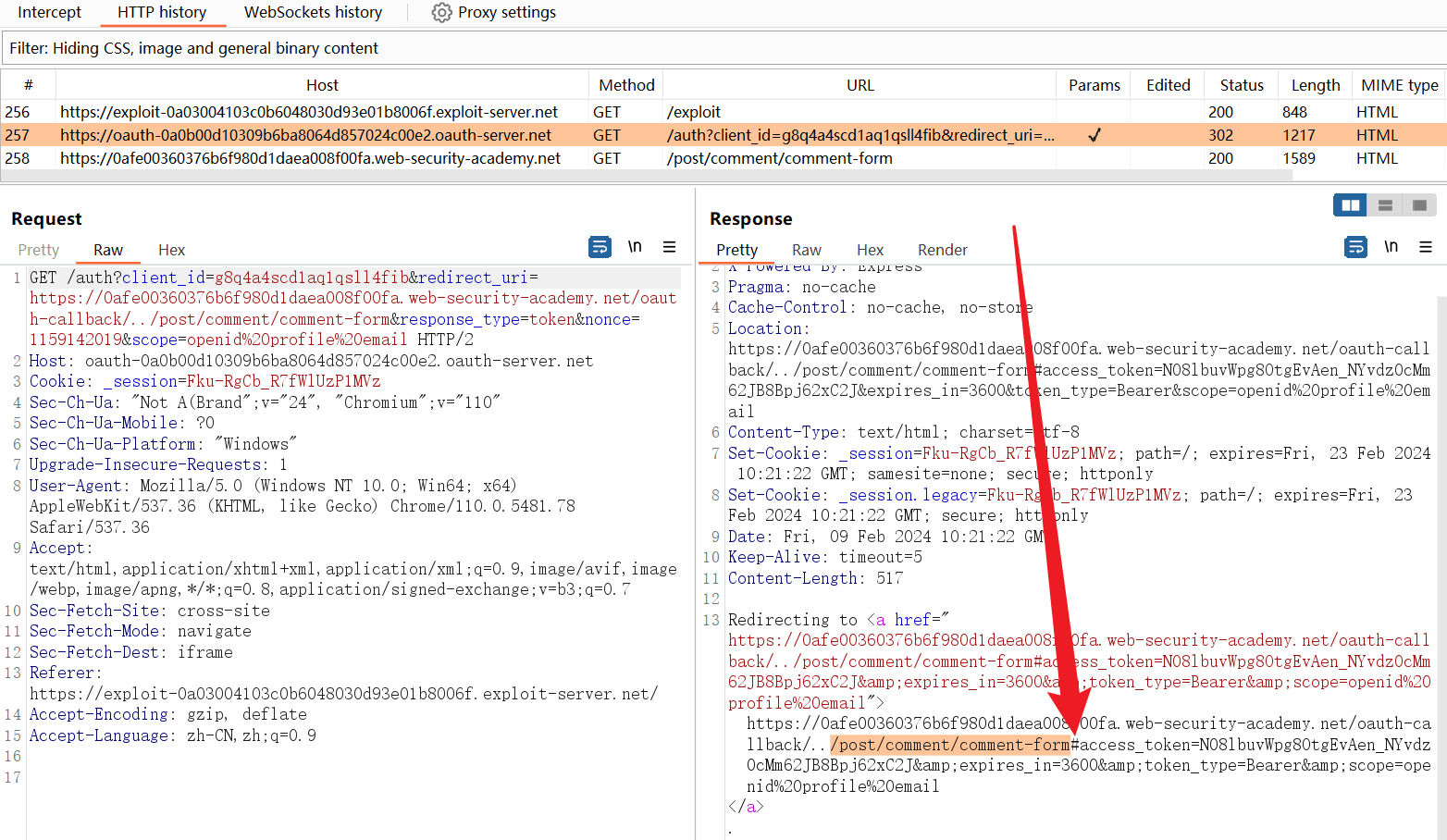Switch Request view to Pretty tab
This screenshot has height=840, width=1447.
(x=39, y=250)
